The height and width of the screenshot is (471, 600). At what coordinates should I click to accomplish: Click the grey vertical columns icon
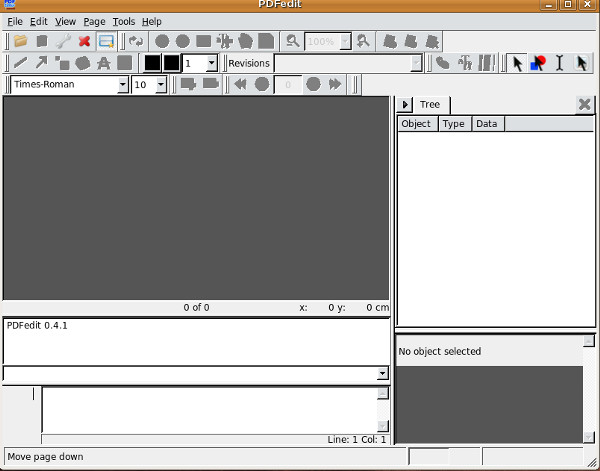[x=486, y=62]
